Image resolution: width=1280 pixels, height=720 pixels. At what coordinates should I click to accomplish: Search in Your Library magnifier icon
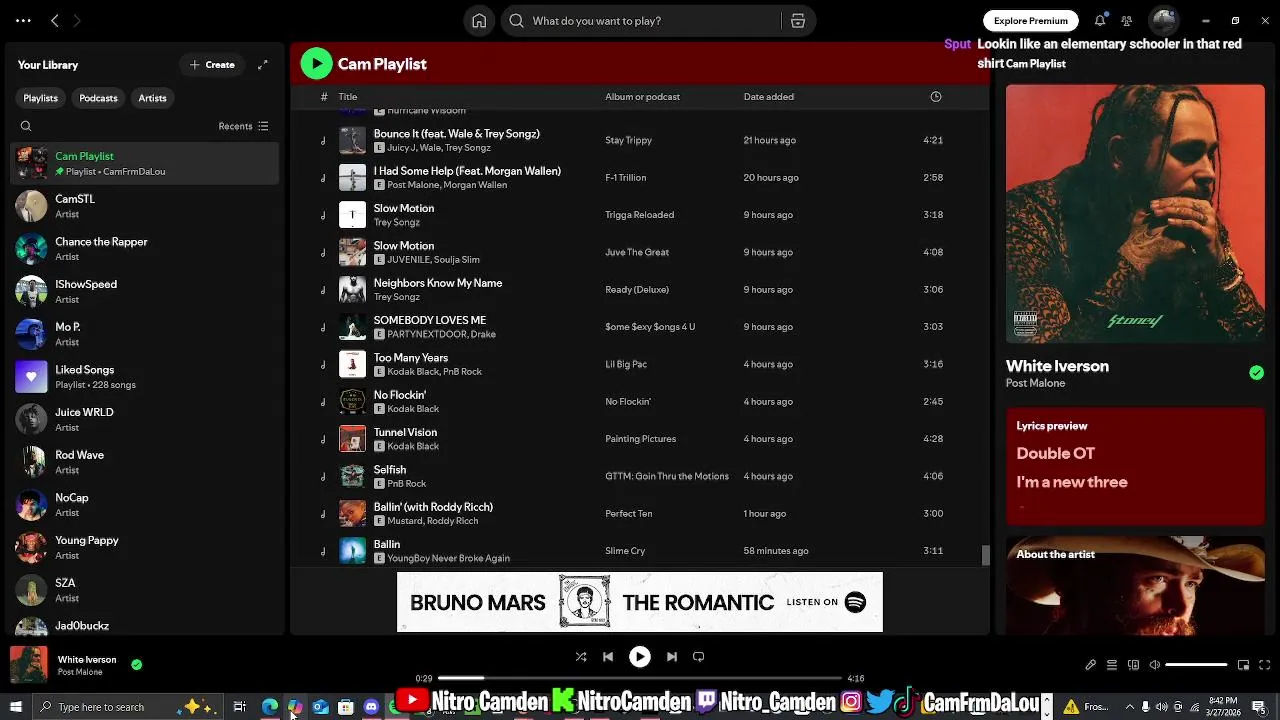[26, 126]
